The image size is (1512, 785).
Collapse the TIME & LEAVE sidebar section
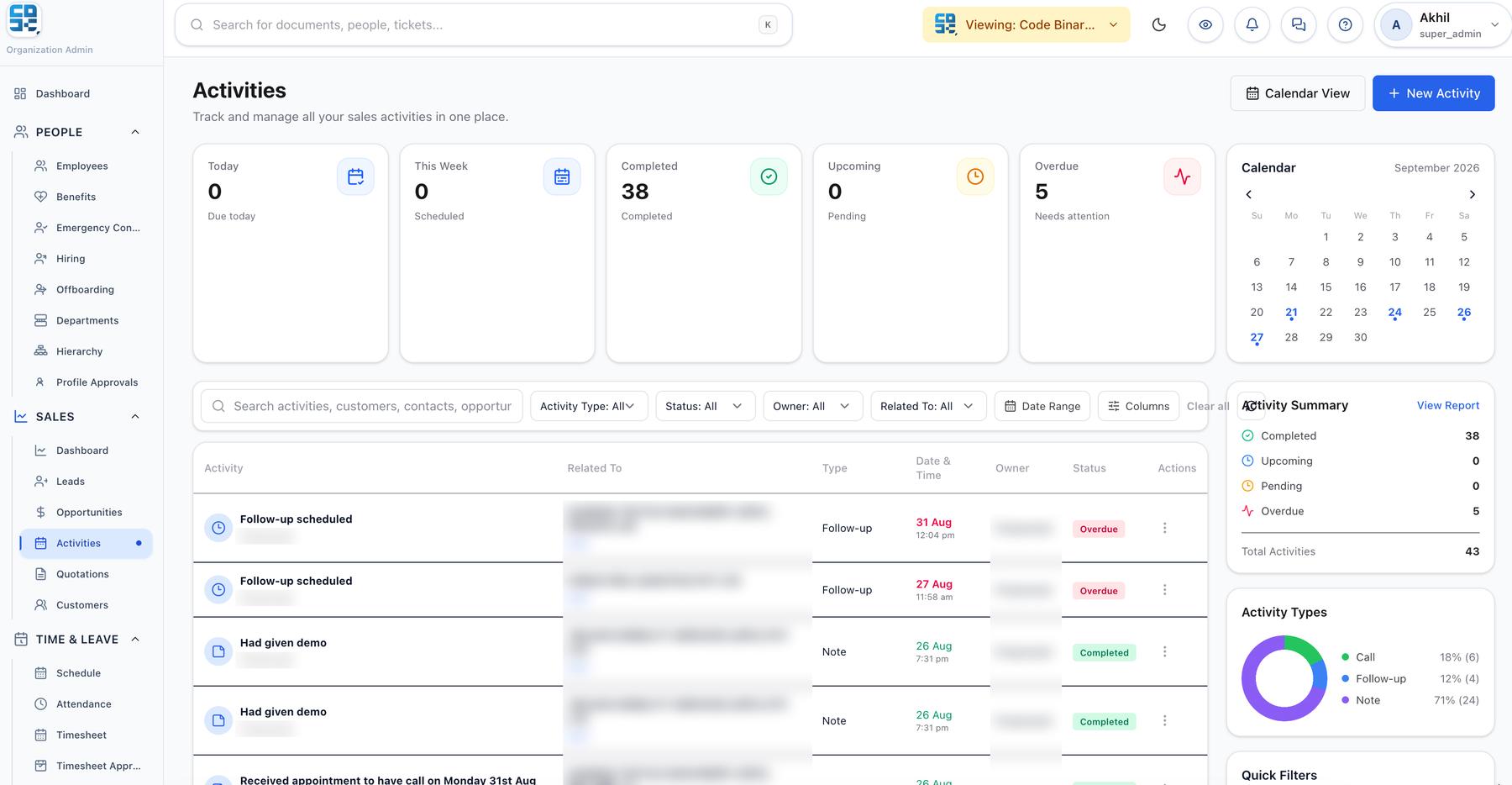(135, 640)
